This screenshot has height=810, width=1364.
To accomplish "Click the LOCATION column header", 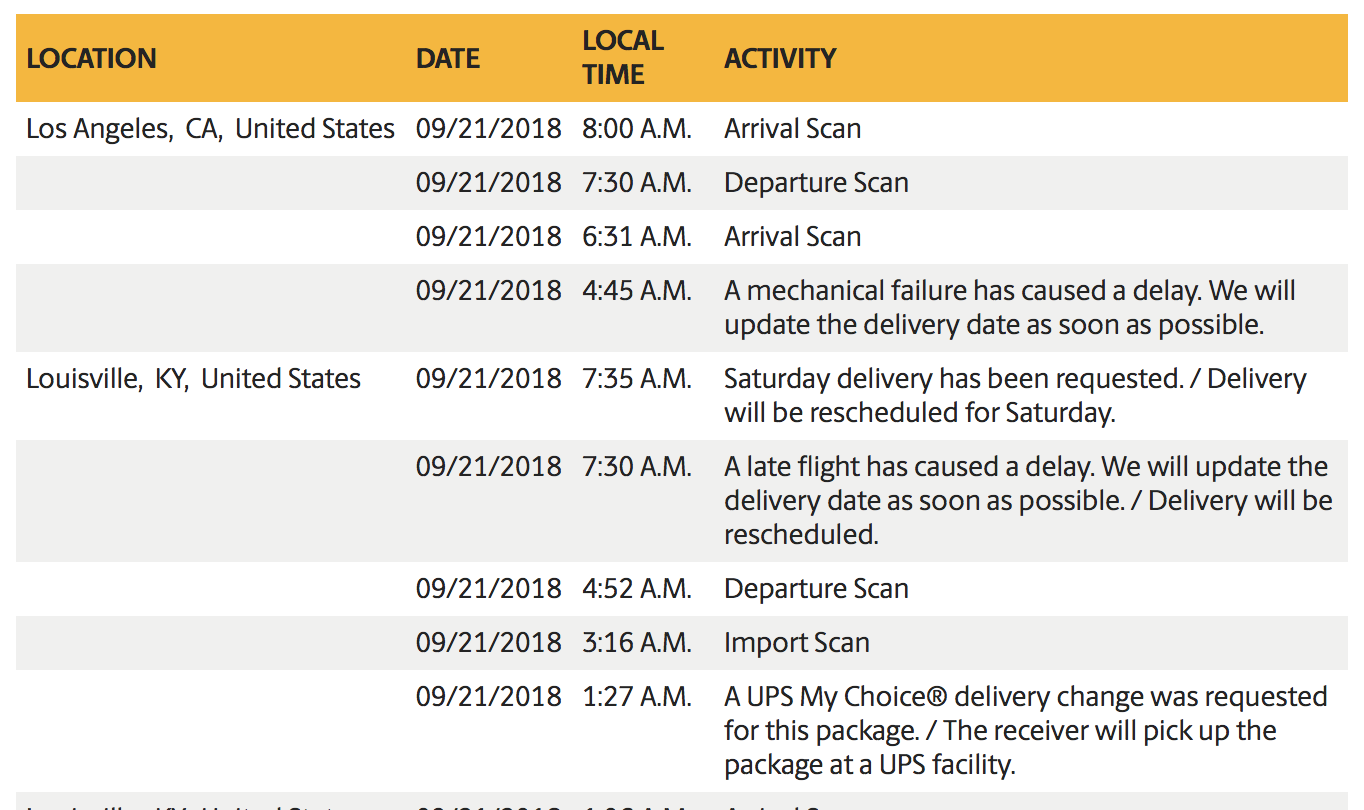I will pos(91,58).
